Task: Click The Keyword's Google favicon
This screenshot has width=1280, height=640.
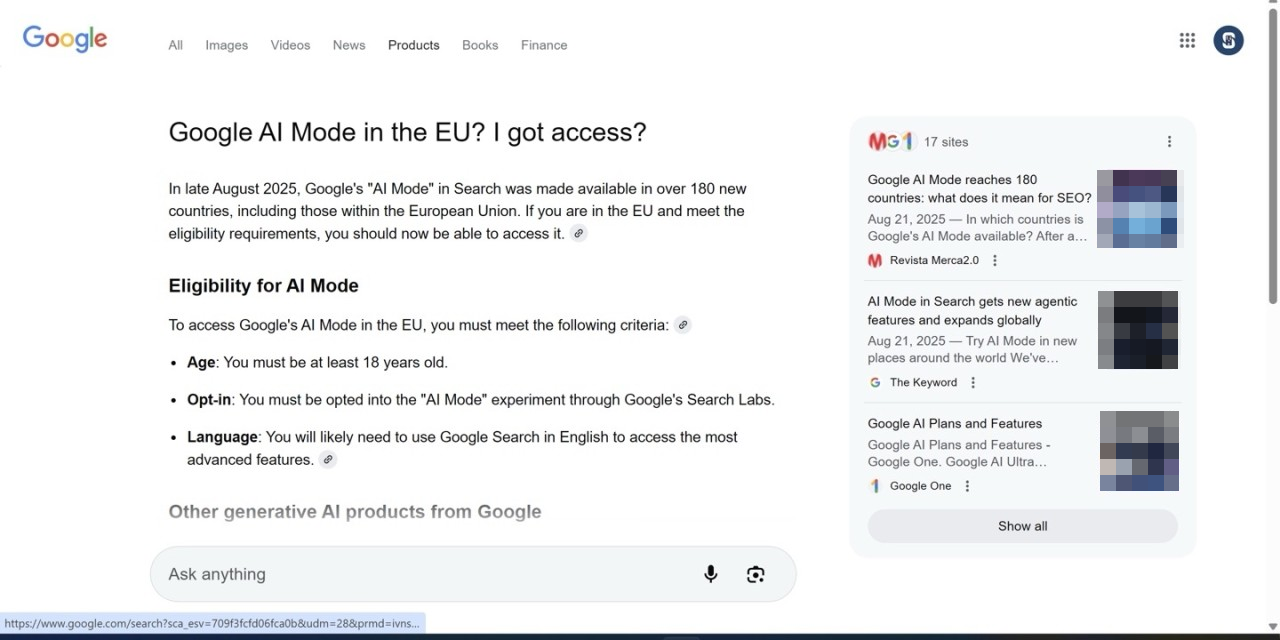Action: pyautogui.click(x=877, y=382)
